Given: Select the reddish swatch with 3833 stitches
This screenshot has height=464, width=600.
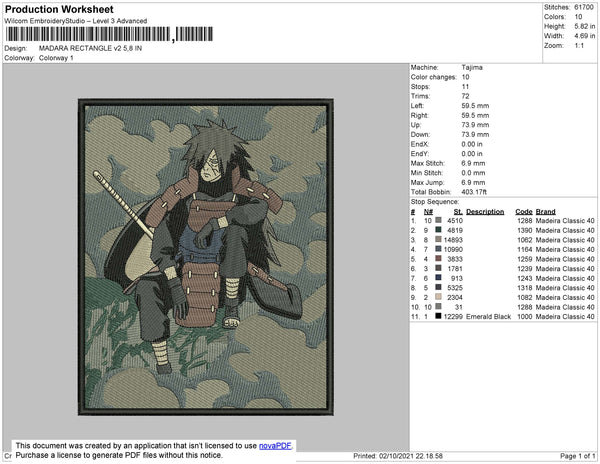Looking at the screenshot, I should (438, 259).
